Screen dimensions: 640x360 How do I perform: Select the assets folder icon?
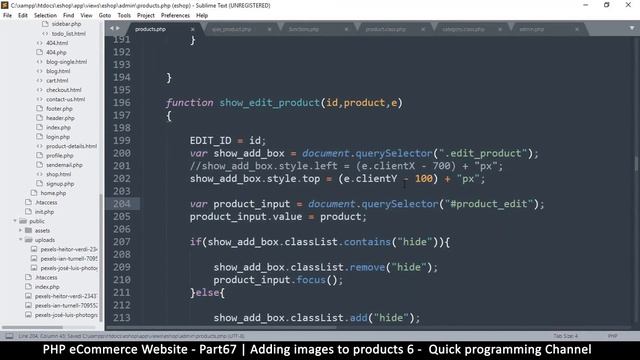(29, 231)
